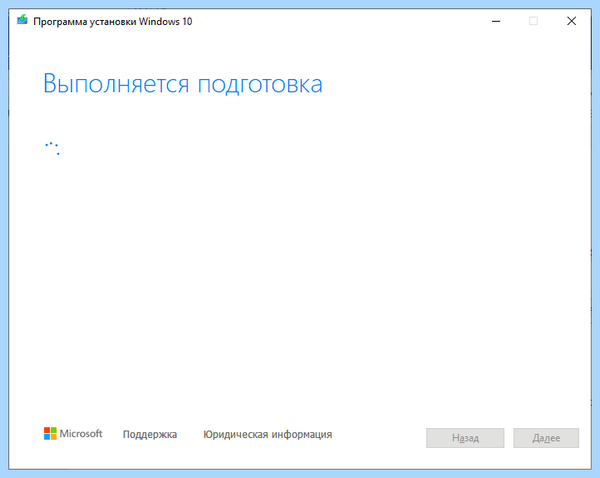
Task: Click the loading spinner dots
Action: point(52,148)
